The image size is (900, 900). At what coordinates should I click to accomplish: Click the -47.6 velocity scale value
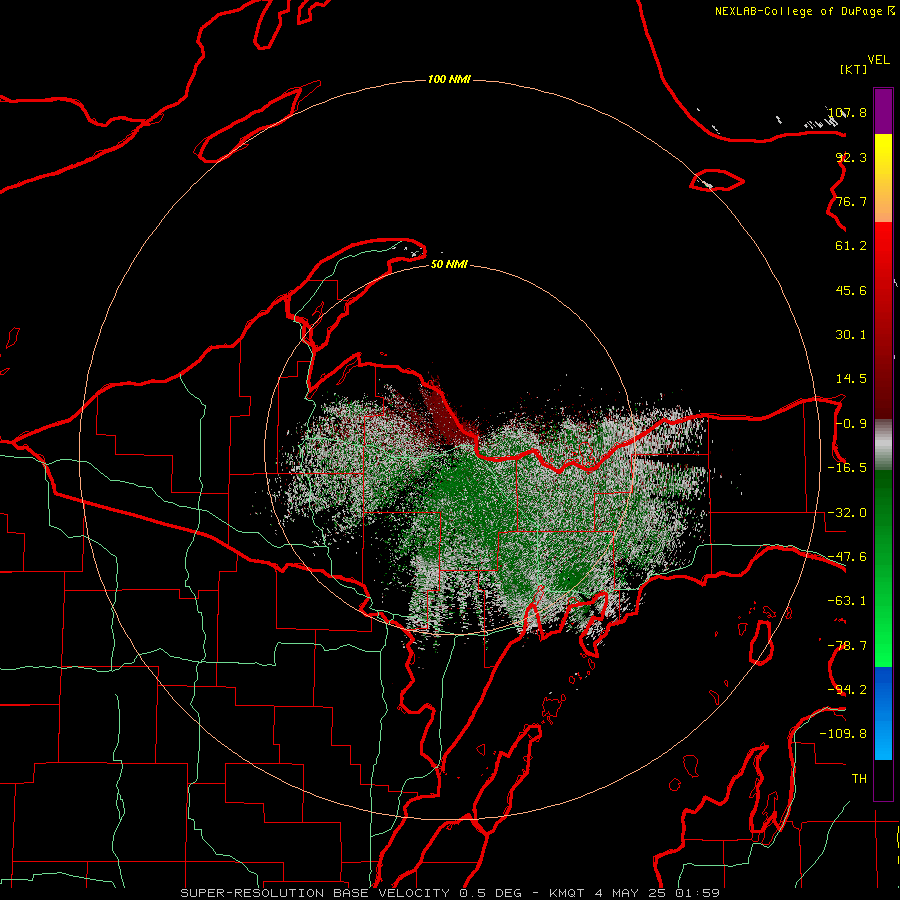[847, 557]
